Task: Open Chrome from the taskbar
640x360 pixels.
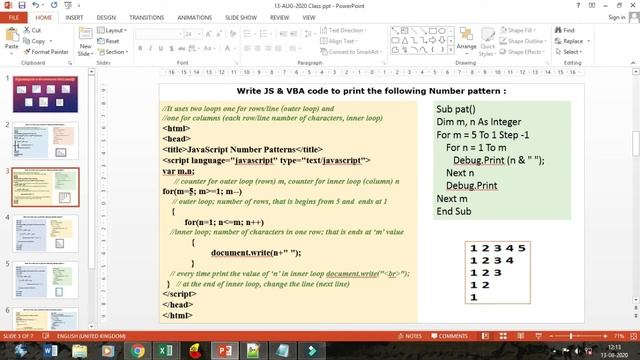Action: pyautogui.click(x=138, y=351)
